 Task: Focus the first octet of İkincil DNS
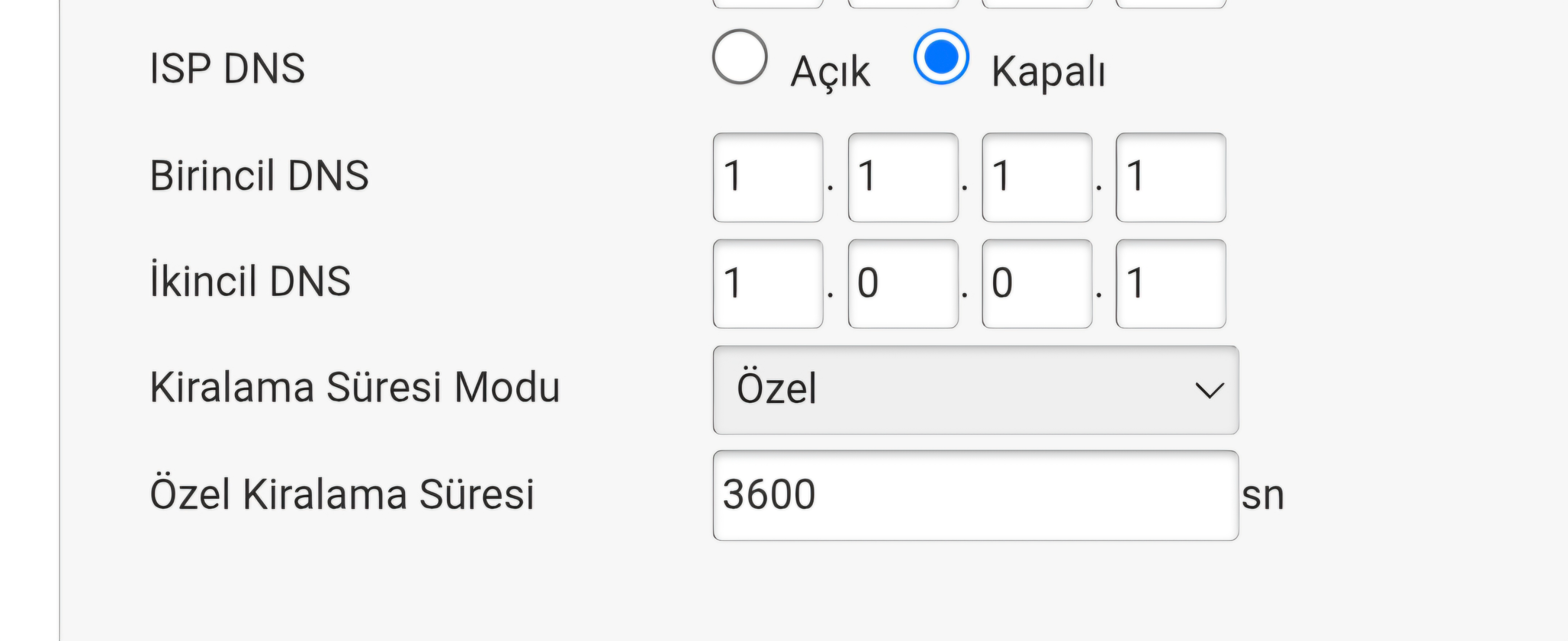[768, 284]
